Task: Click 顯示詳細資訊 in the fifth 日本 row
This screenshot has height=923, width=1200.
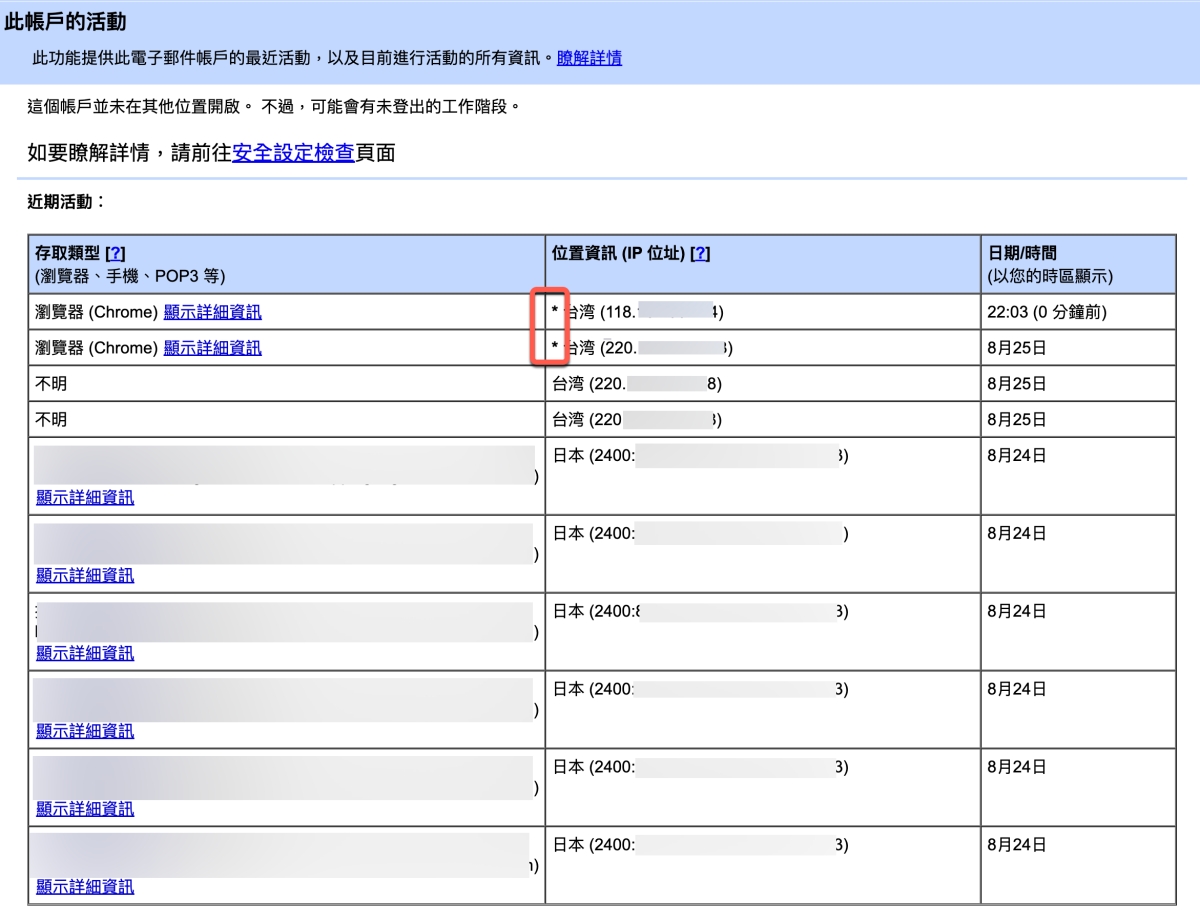Action: (85, 808)
